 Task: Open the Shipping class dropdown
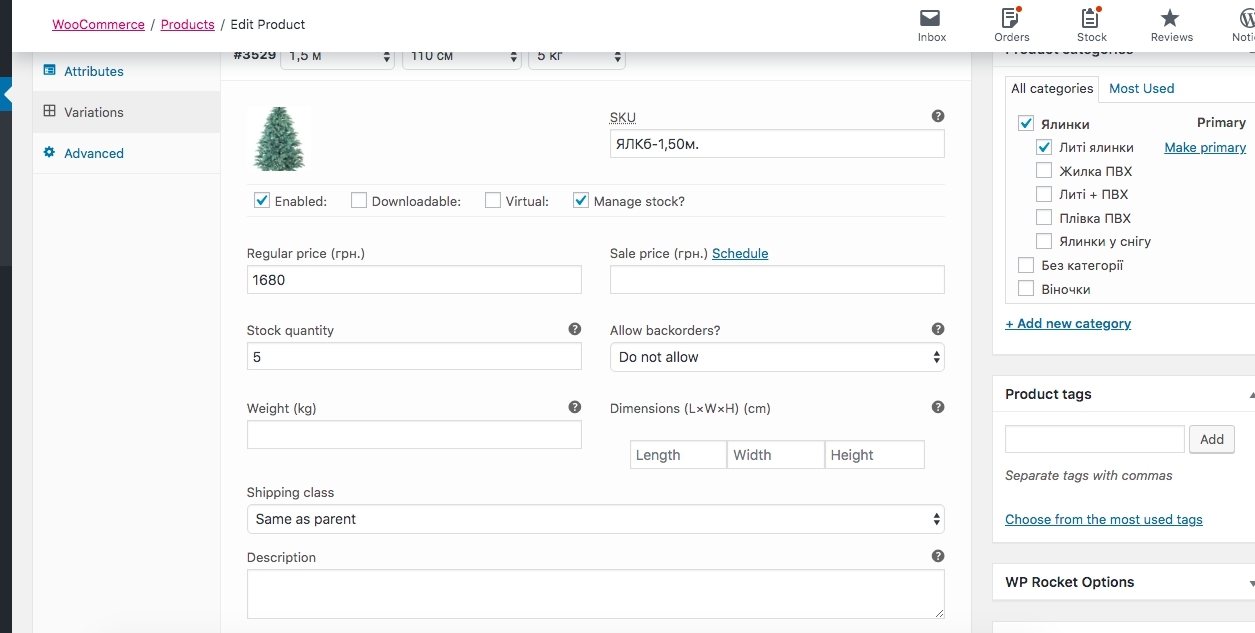pyautogui.click(x=595, y=519)
